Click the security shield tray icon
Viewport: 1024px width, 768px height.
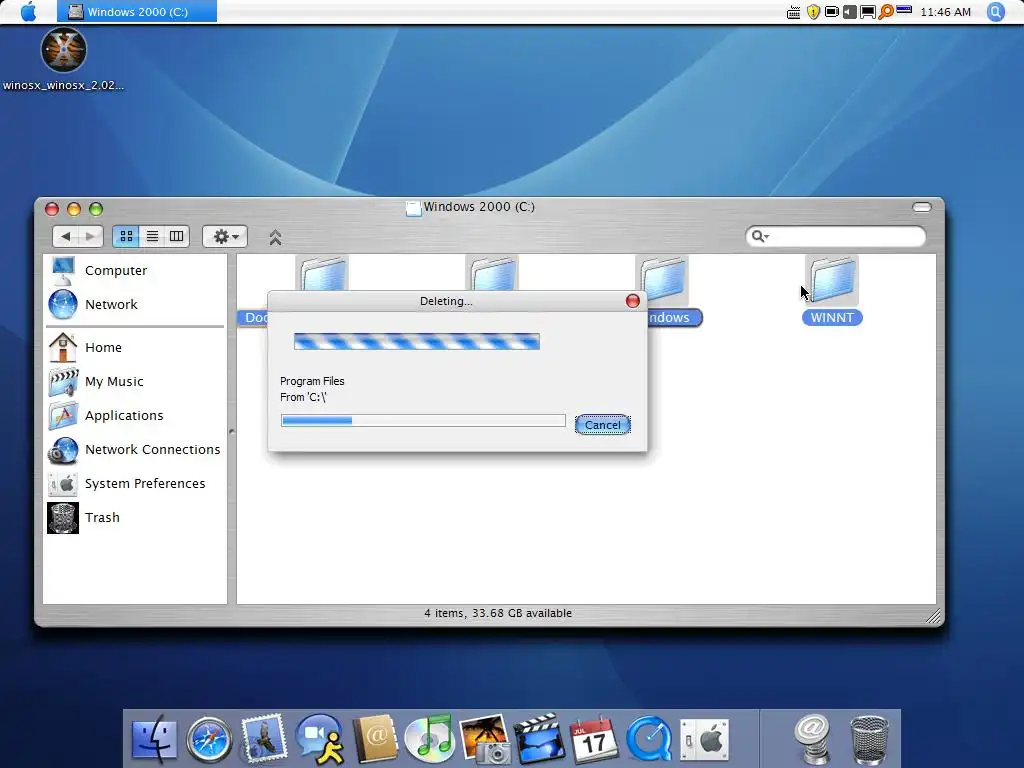coord(813,12)
